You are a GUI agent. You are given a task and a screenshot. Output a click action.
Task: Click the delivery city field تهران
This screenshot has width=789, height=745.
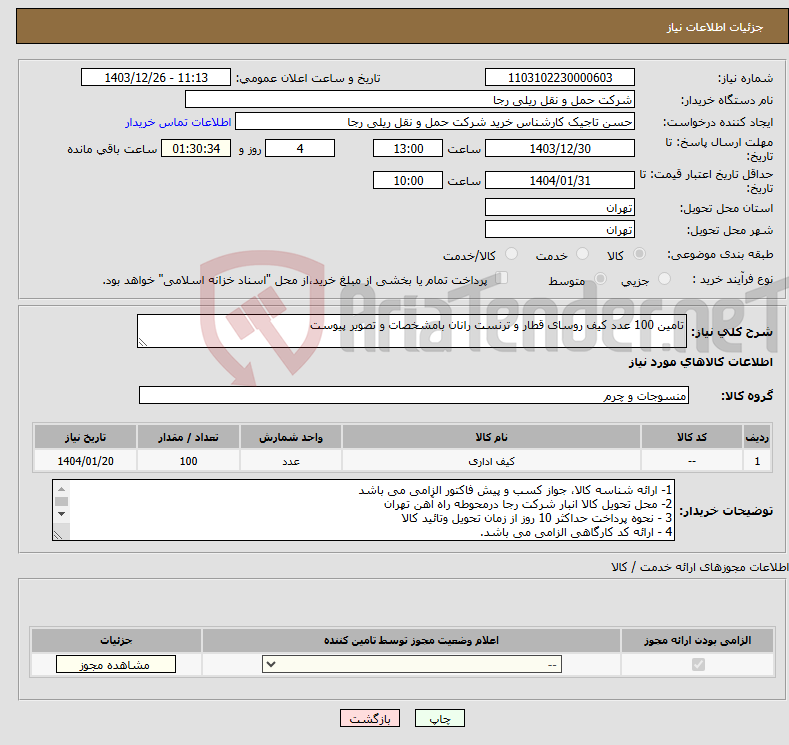click(560, 229)
